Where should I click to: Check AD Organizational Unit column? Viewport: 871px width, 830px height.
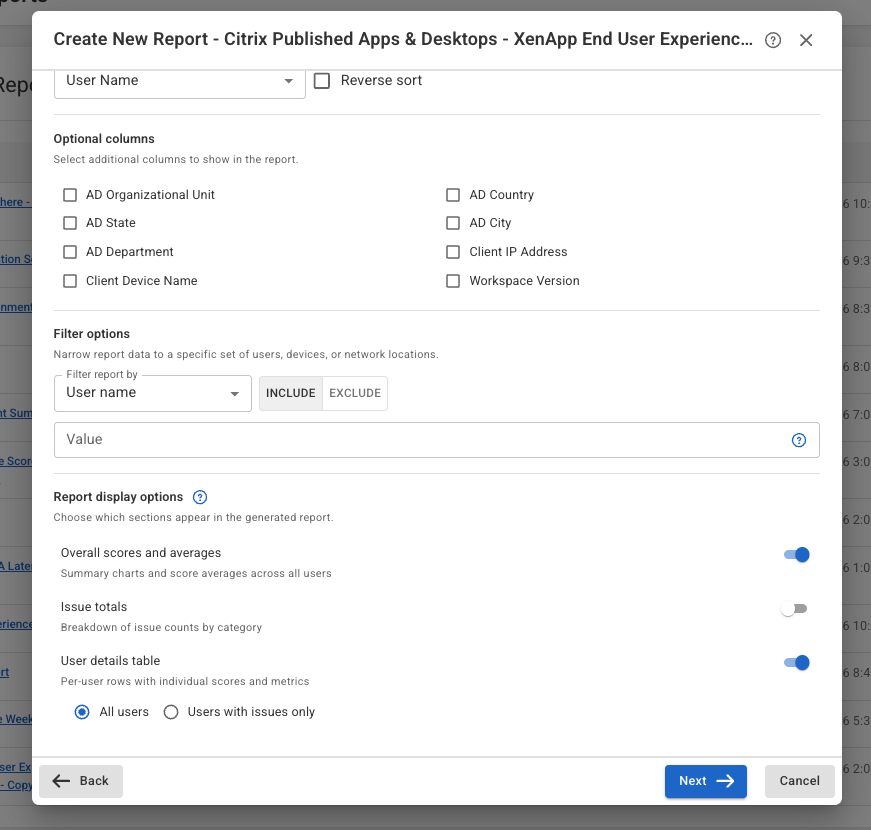70,195
